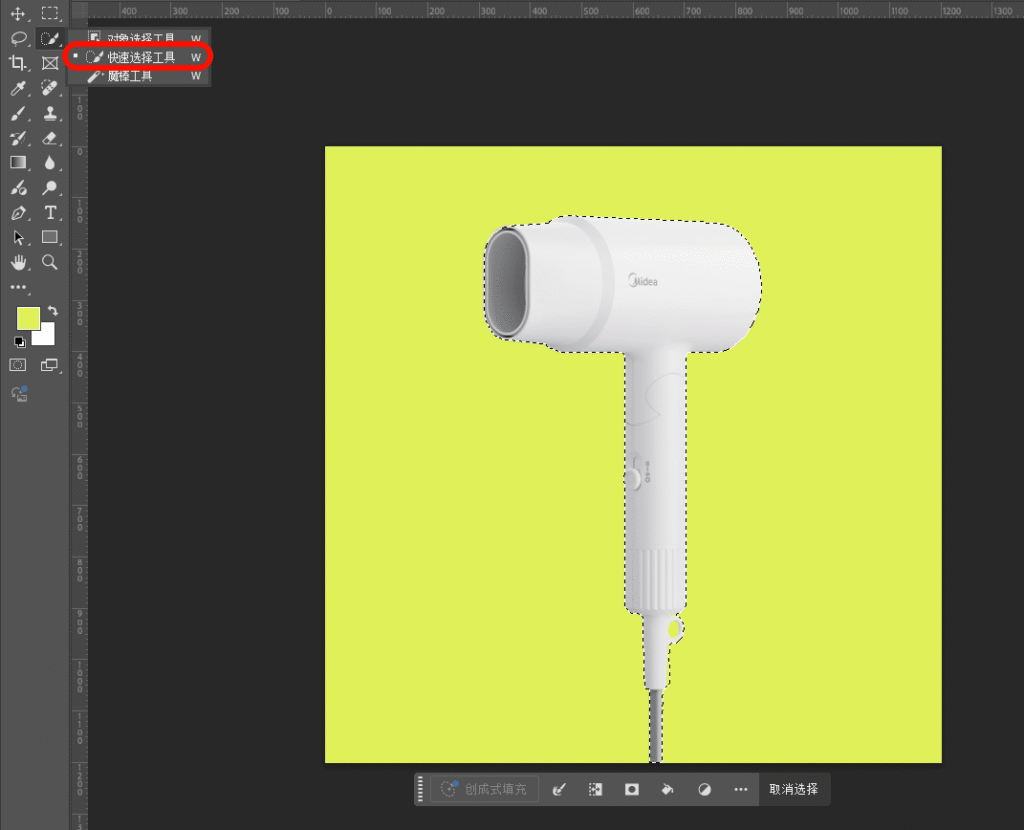
Task: Click the 取消选择 button
Action: pyautogui.click(x=793, y=789)
